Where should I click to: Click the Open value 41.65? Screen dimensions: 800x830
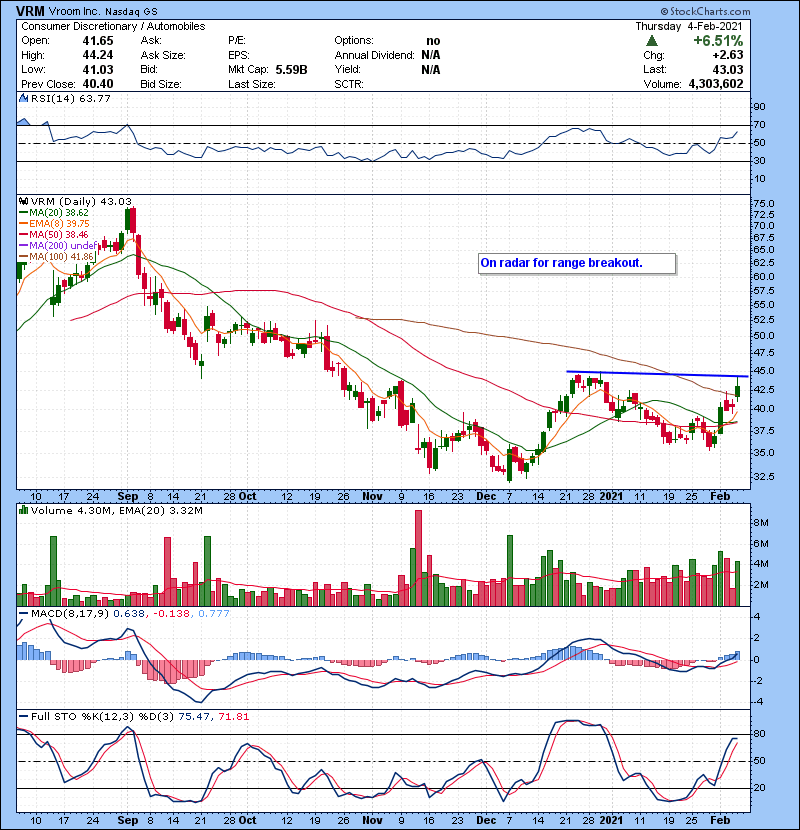click(x=97, y=41)
